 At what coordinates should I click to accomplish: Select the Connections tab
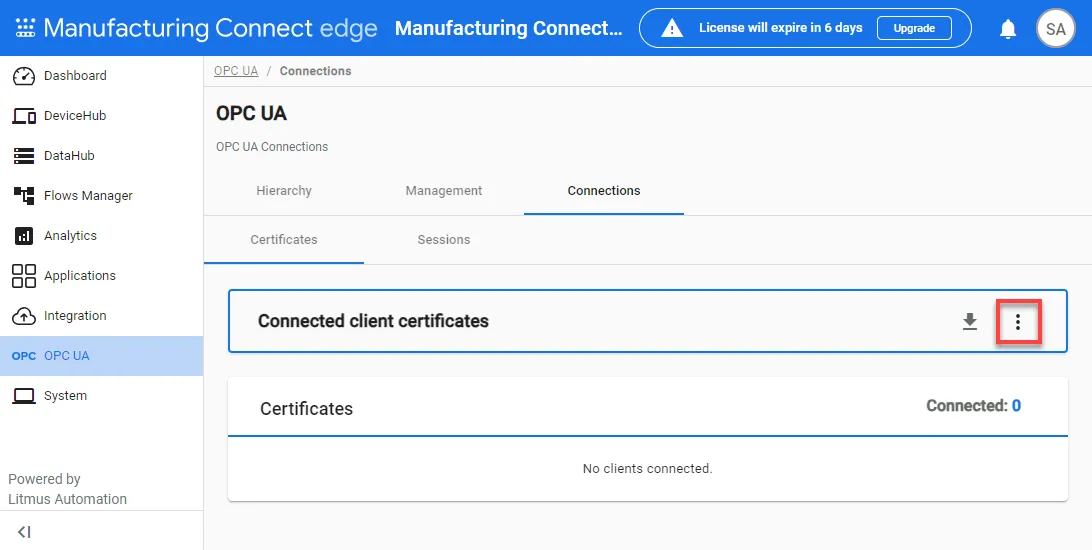(x=604, y=191)
